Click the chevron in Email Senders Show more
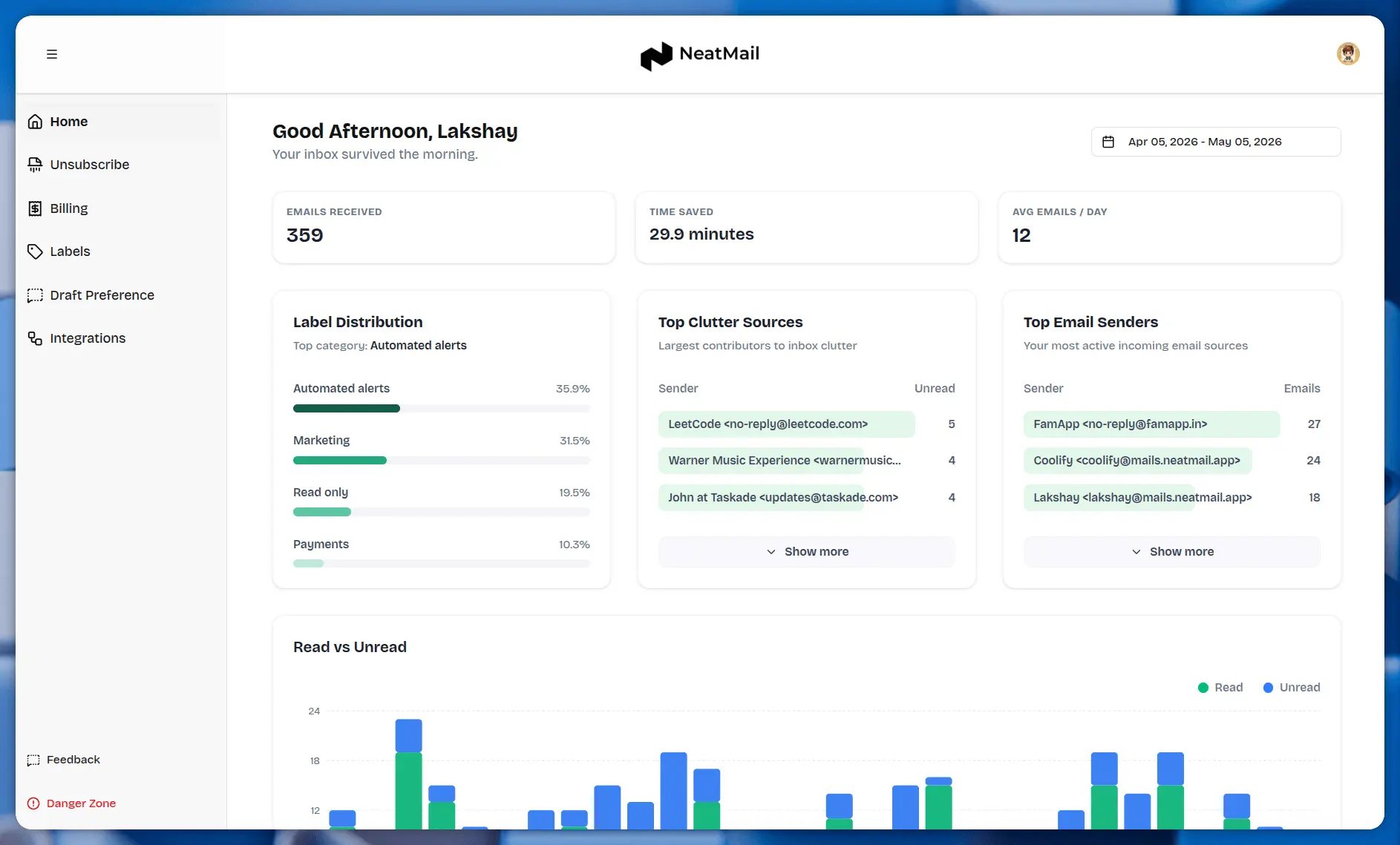This screenshot has height=845, width=1400. 1136,552
